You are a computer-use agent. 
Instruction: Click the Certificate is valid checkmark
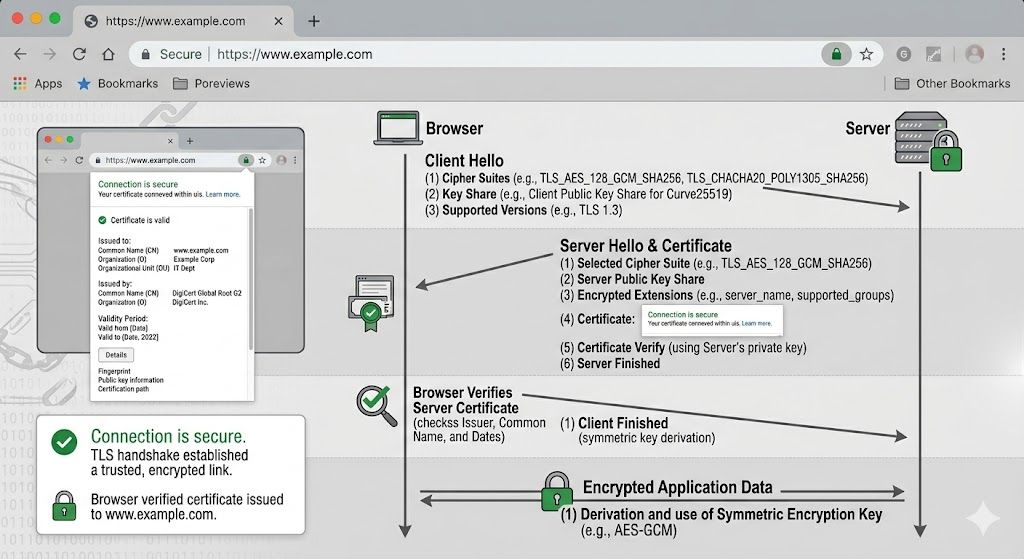pos(102,220)
